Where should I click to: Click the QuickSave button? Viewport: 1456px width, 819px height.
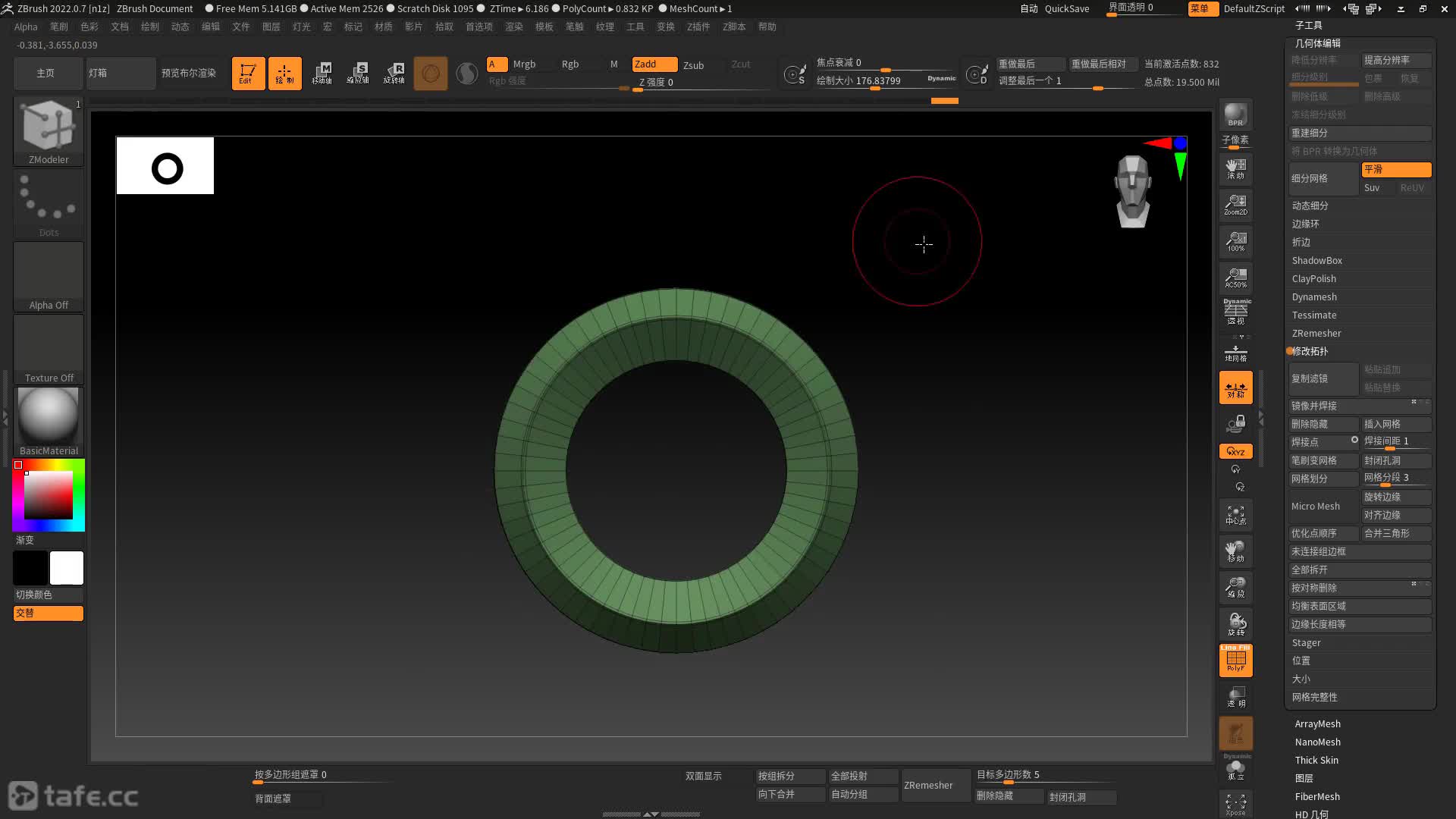coord(1066,8)
